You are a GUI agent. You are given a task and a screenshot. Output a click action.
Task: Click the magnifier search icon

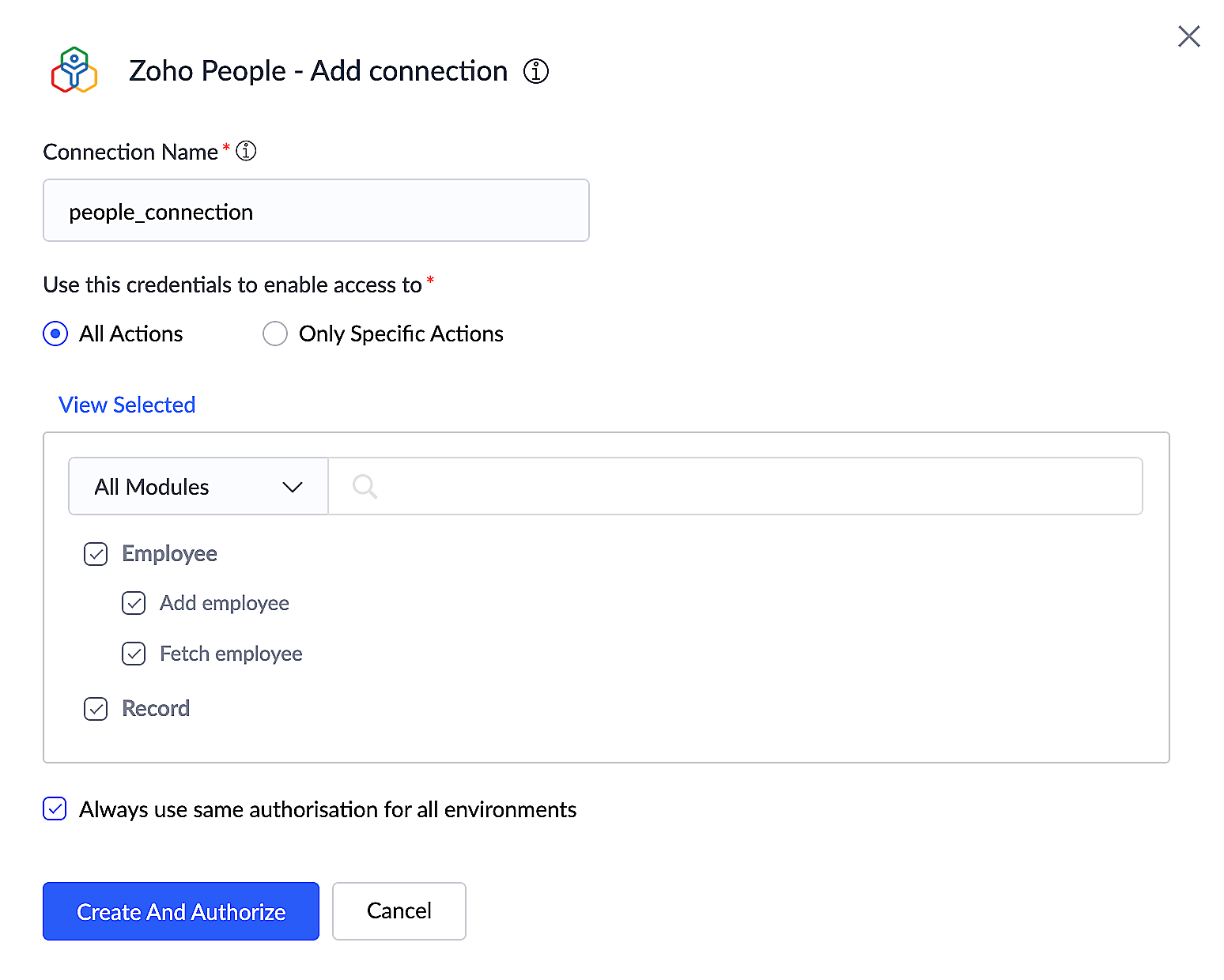(365, 486)
